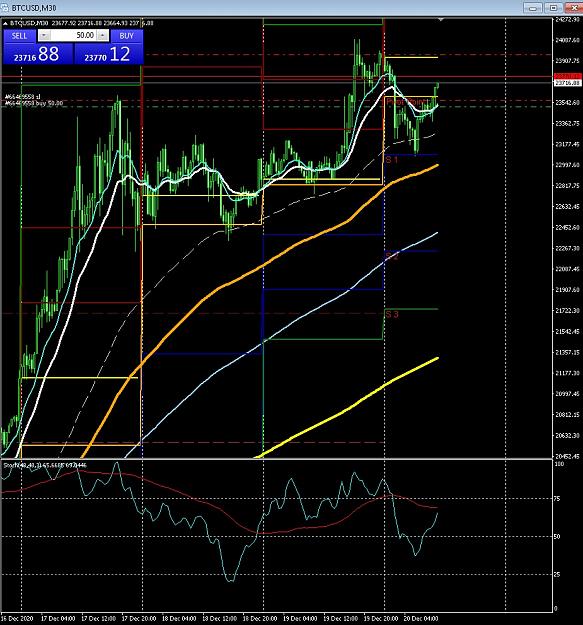Click the 23177.45 price scale value
This screenshot has height=625, width=583.
pyautogui.click(x=567, y=144)
